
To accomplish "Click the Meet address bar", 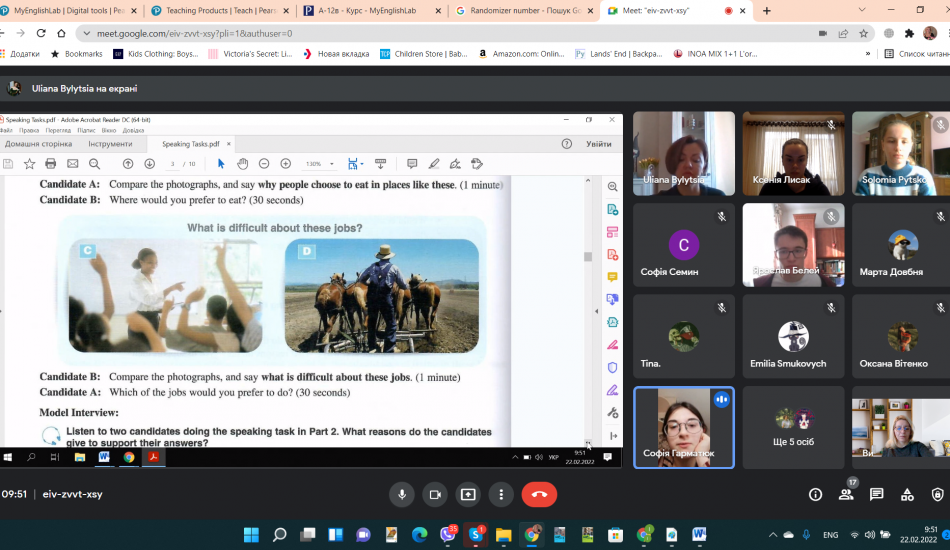I will click(400, 33).
